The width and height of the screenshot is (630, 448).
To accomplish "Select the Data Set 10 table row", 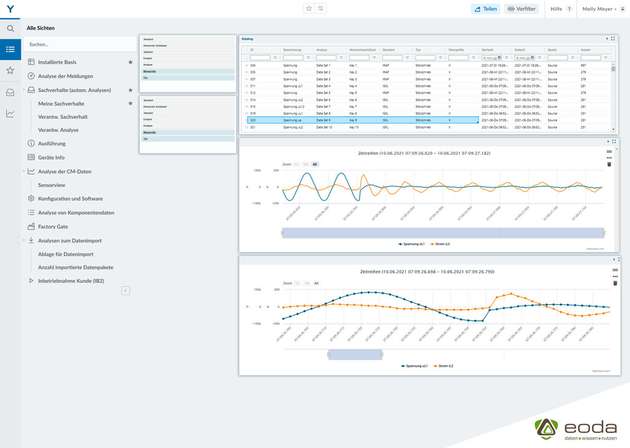I will [428, 127].
